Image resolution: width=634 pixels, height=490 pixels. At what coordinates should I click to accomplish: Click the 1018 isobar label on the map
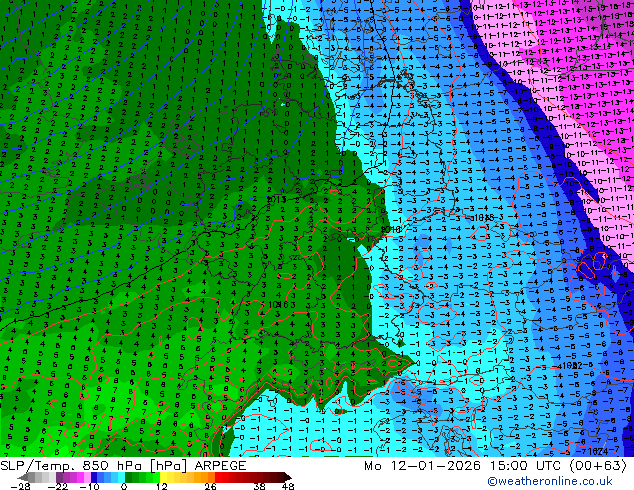click(x=483, y=218)
